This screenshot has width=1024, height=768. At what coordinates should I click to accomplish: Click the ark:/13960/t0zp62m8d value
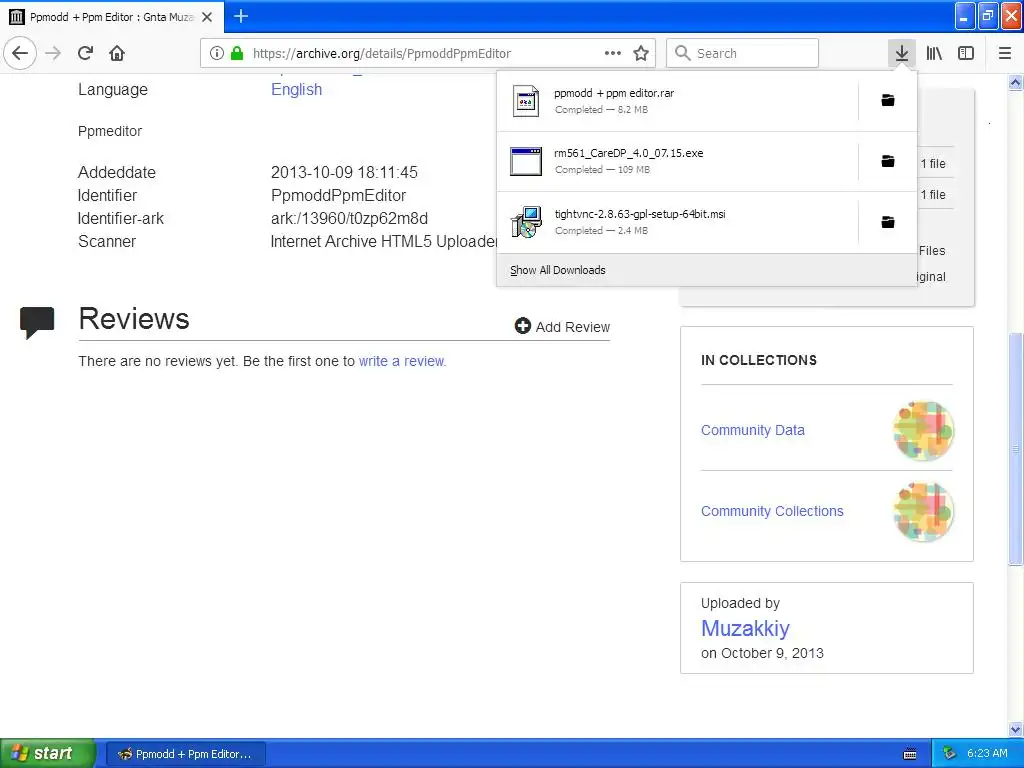click(x=349, y=218)
